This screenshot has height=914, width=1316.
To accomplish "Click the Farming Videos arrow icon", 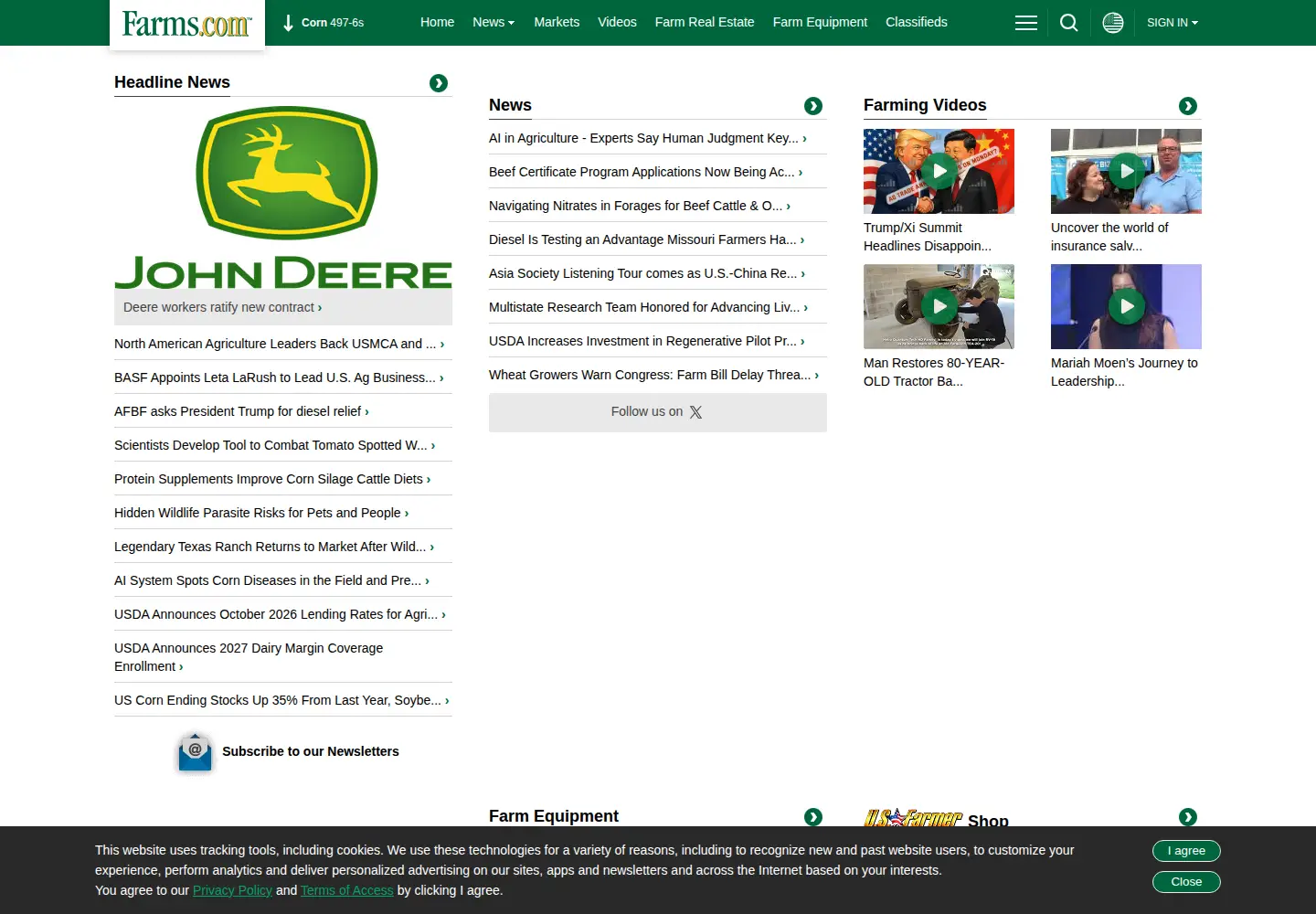I will (1188, 106).
